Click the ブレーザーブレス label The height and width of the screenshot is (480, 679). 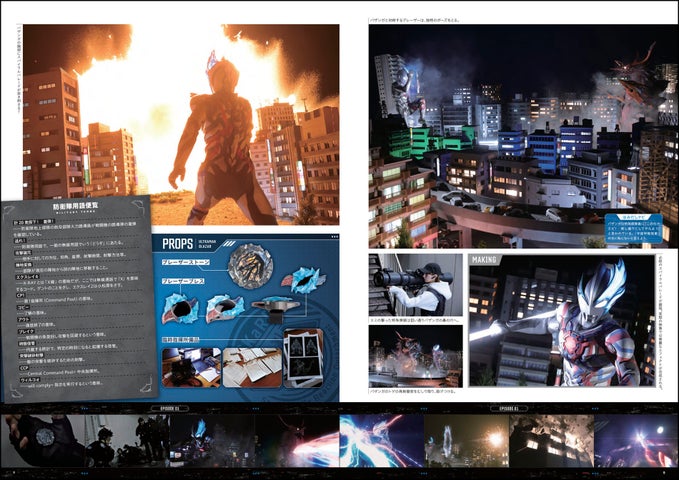pos(183,281)
